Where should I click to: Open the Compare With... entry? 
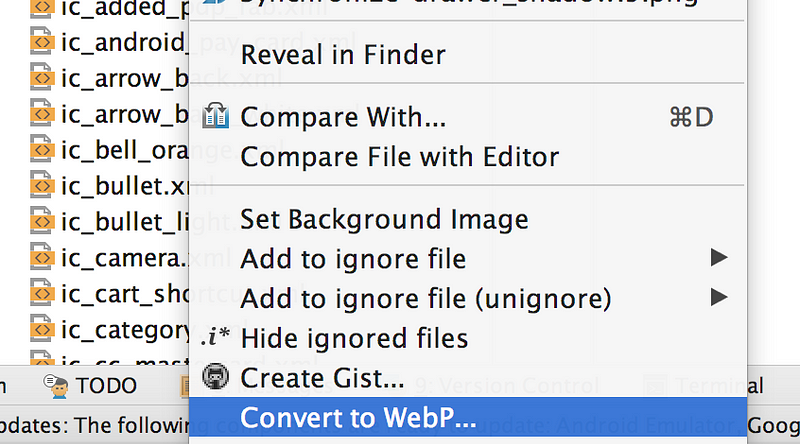468,117
